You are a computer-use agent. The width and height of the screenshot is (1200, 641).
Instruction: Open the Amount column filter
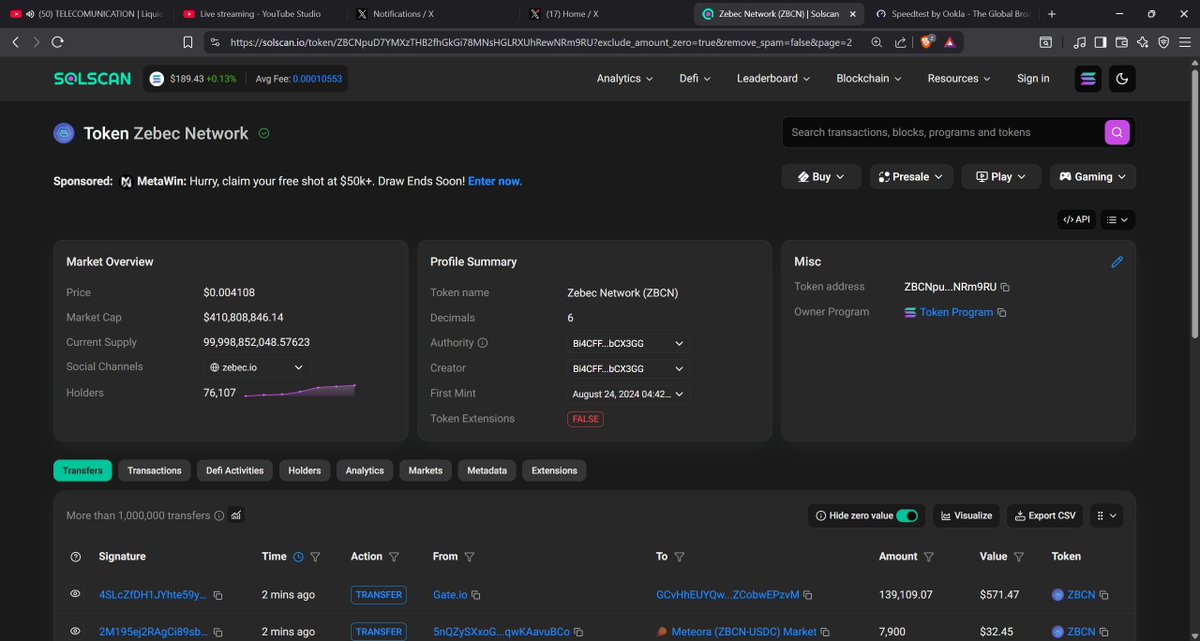tap(928, 557)
